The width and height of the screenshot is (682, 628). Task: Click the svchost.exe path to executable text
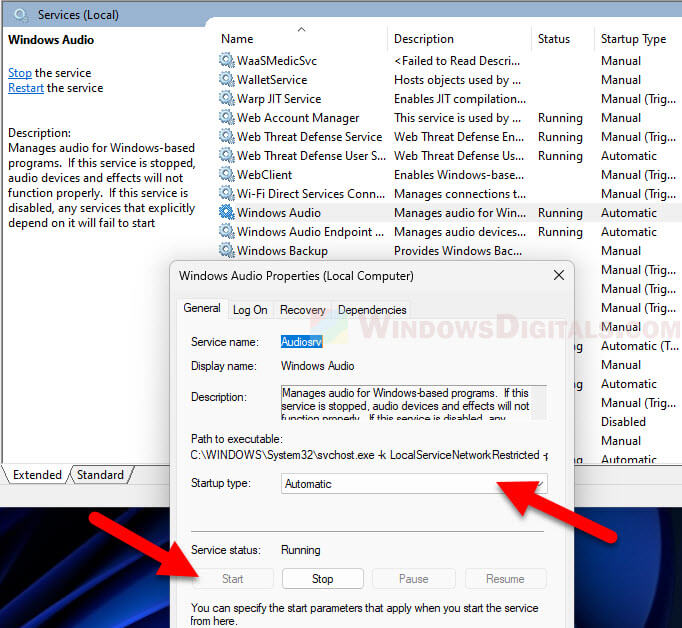point(369,455)
